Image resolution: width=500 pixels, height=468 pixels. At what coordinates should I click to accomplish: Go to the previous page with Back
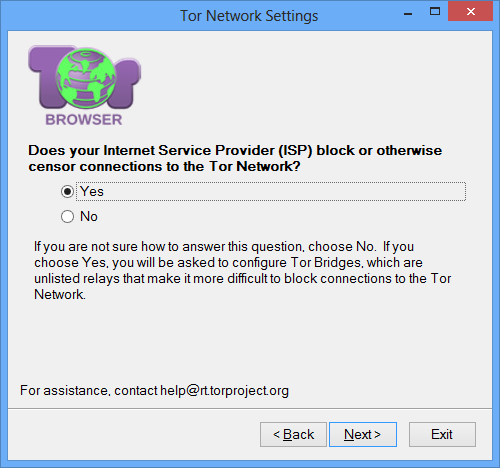(x=293, y=434)
